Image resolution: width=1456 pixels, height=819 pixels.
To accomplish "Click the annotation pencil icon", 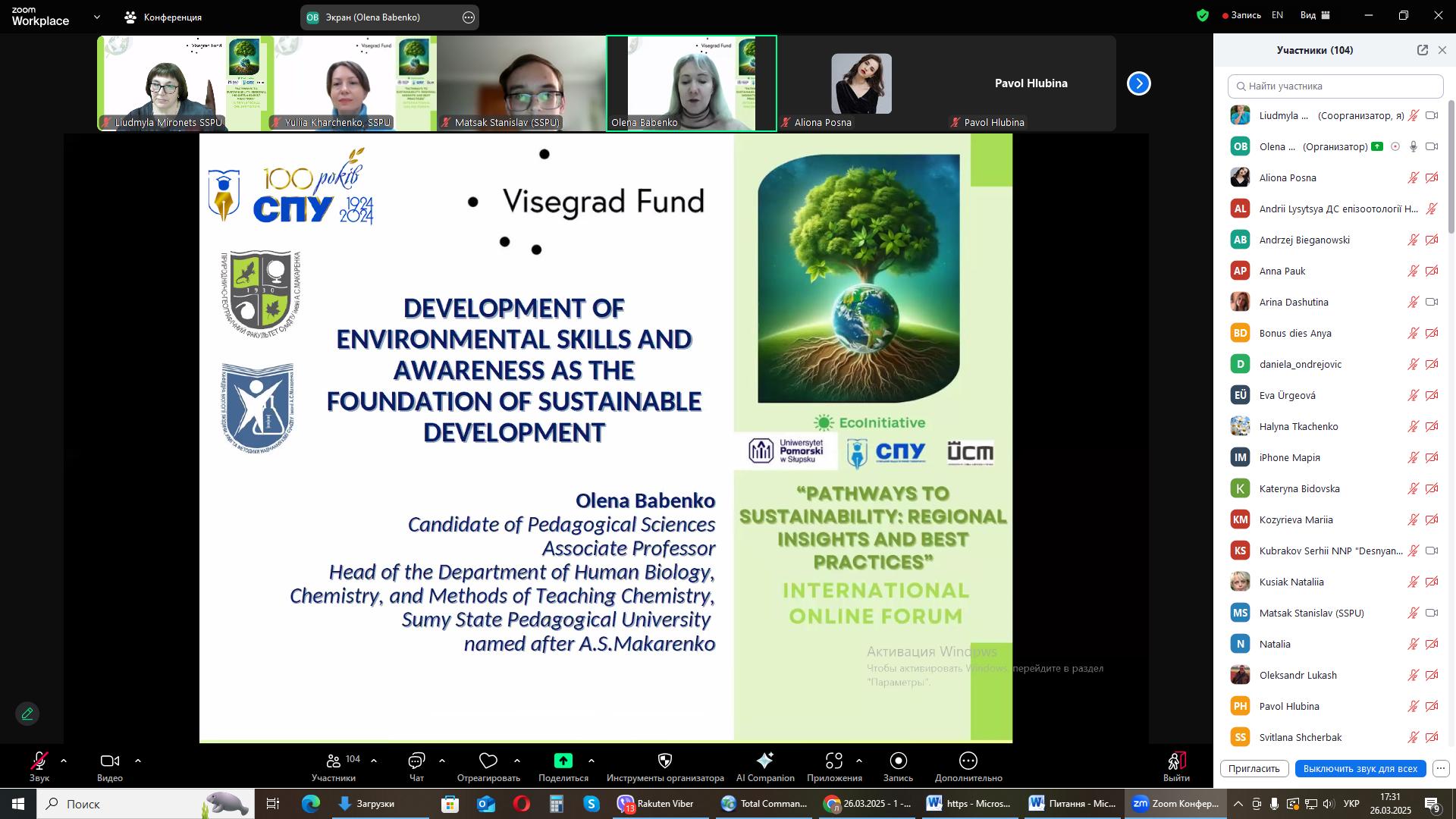I will (x=27, y=714).
